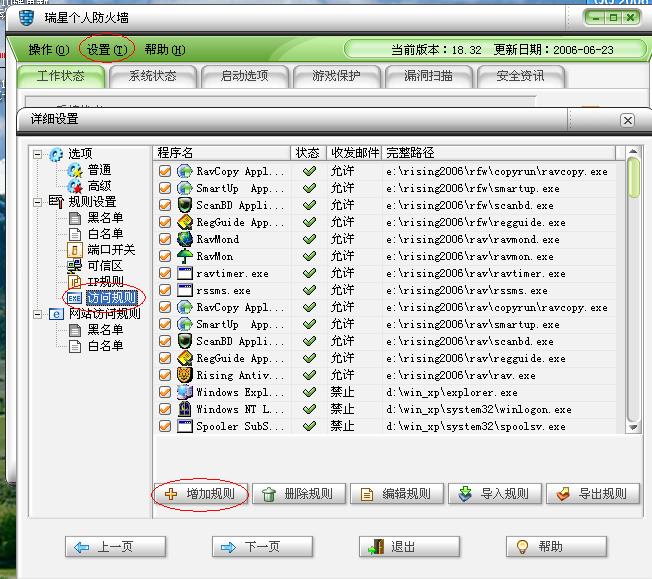Click the rssms.exe window icon
The height and width of the screenshot is (579, 652).
[x=185, y=290]
